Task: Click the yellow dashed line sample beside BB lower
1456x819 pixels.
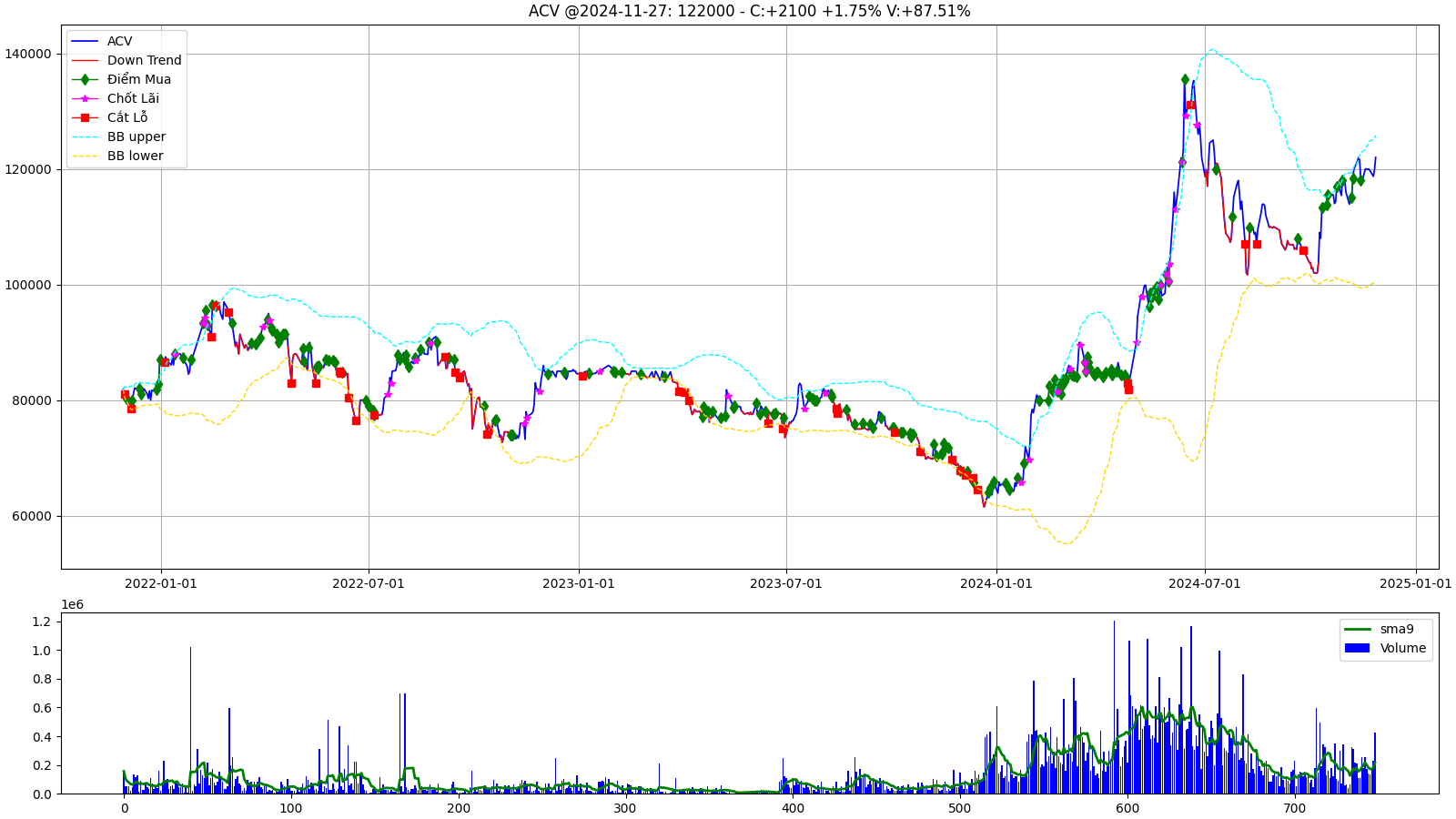Action: [85, 156]
